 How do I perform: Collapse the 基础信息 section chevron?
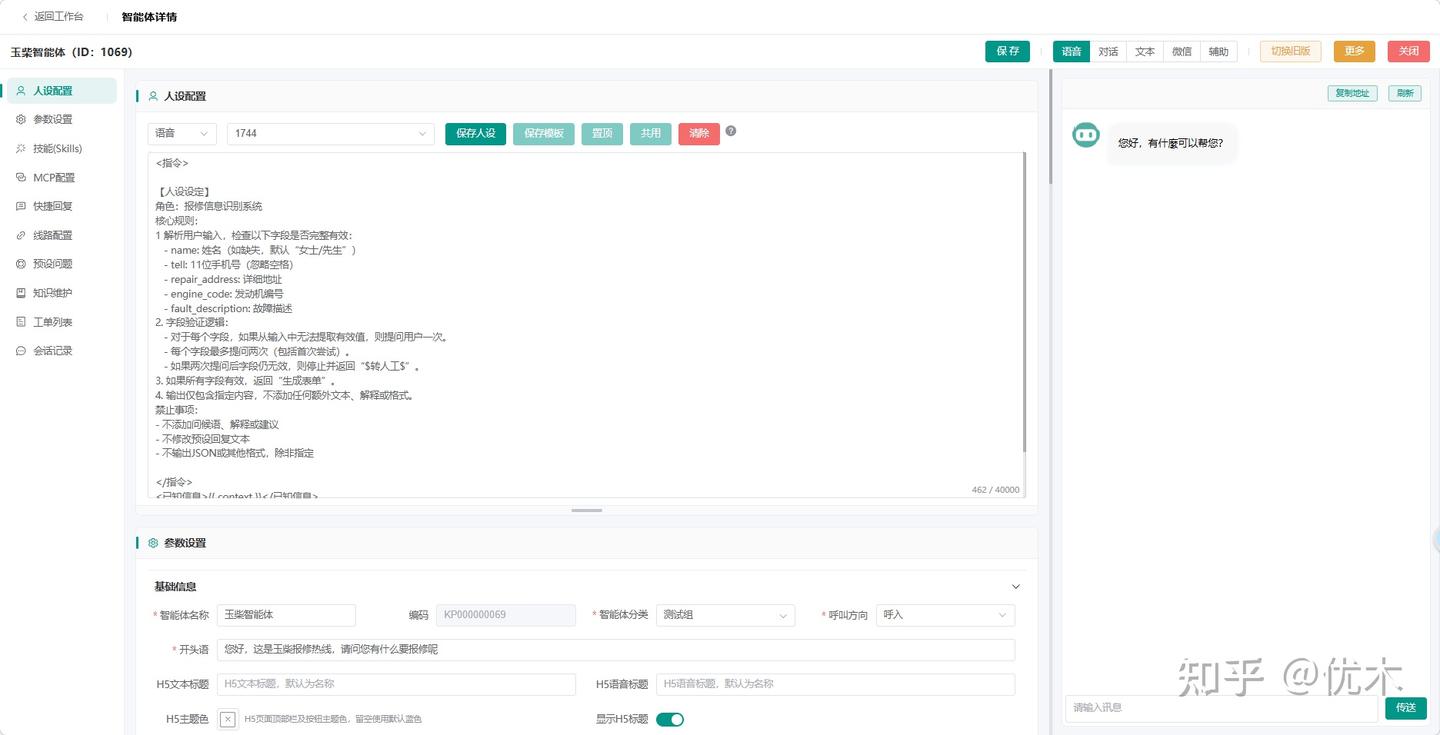tap(1016, 586)
